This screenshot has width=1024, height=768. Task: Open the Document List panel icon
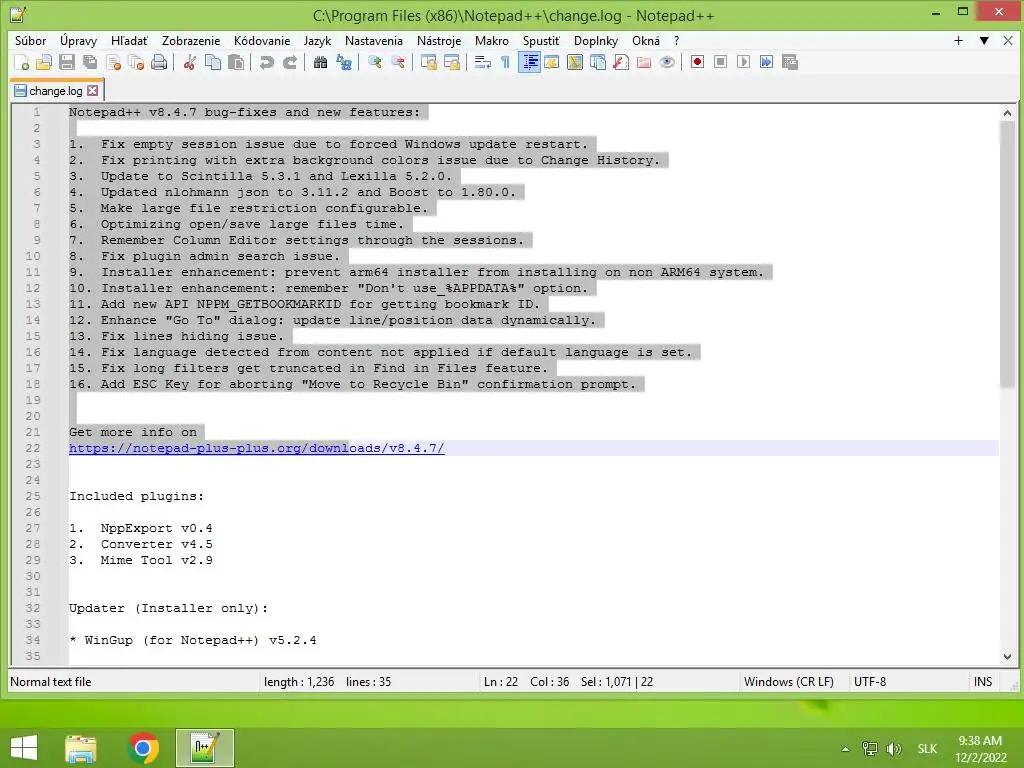598,62
